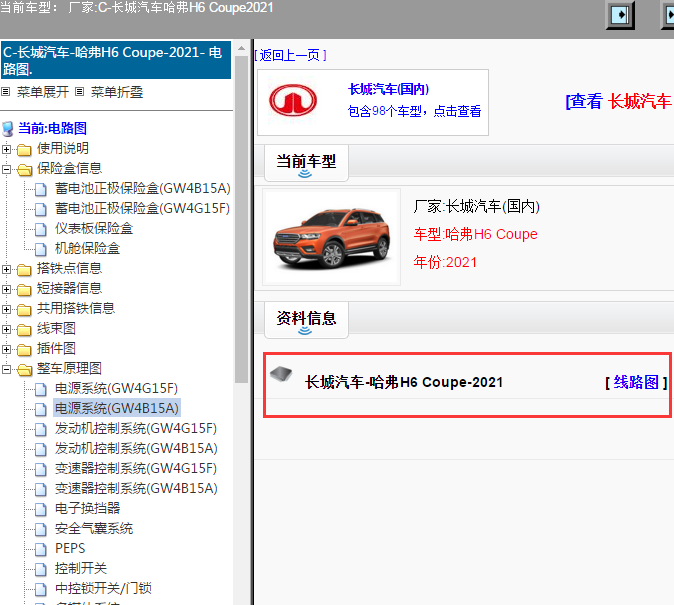Viewport: 674px width, 605px height.
Task: Click 菜单展开 to expand all menus
Action: [x=43, y=92]
